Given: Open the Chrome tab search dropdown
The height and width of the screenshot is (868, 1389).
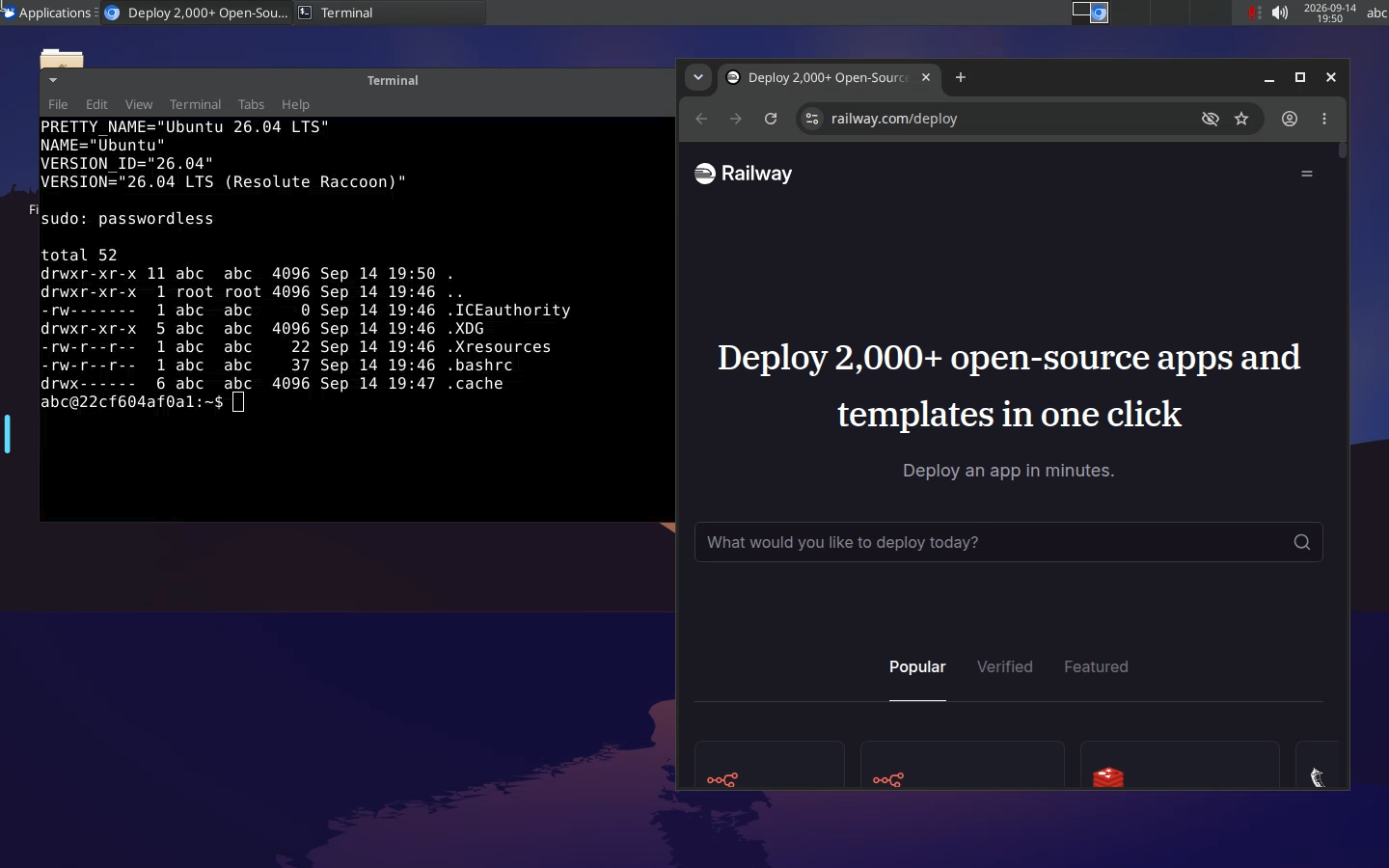Looking at the screenshot, I should pos(698,78).
